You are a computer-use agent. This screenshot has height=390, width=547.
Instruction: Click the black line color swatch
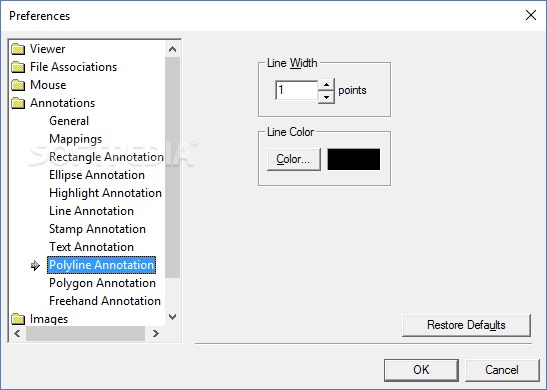click(354, 159)
